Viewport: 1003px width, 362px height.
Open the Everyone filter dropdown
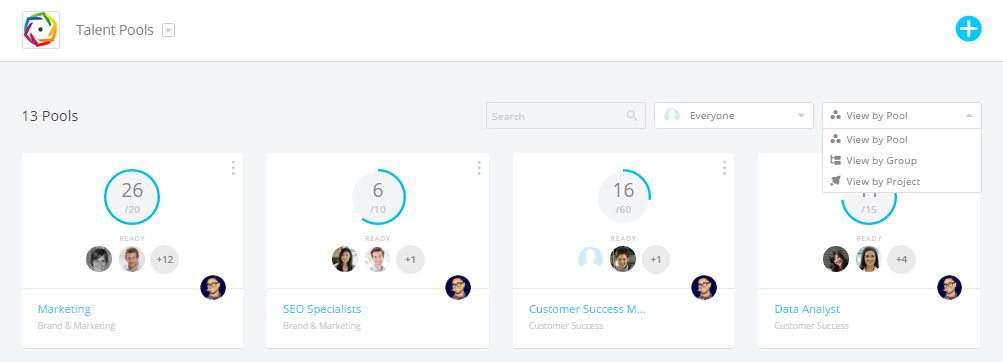(x=734, y=116)
